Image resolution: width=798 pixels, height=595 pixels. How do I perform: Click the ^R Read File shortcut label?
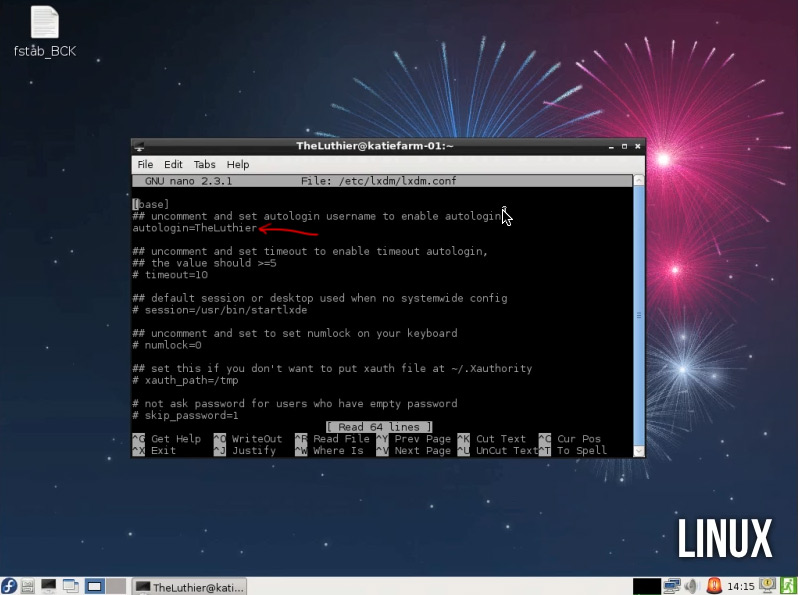click(x=332, y=439)
